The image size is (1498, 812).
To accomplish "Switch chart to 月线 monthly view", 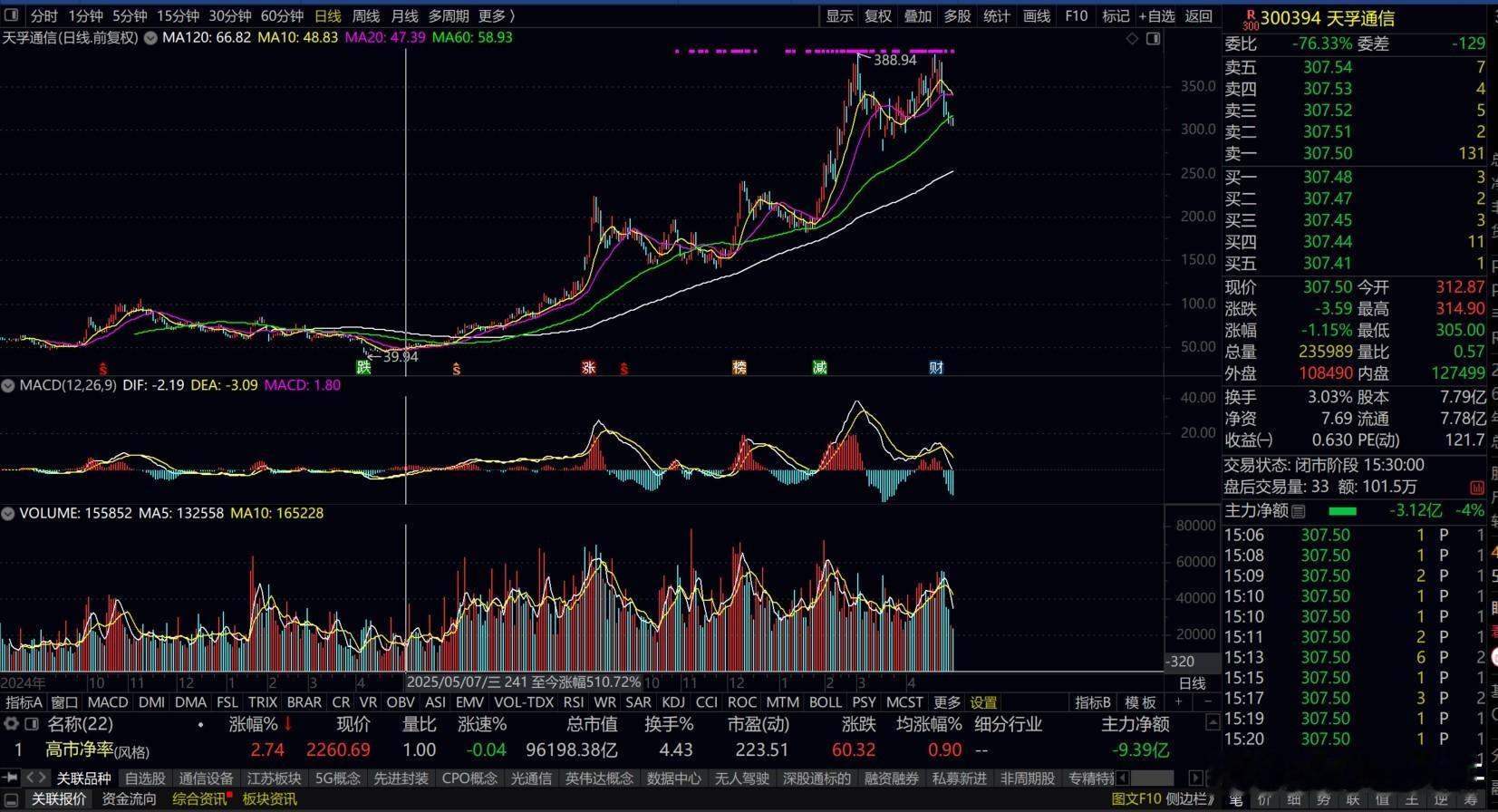I will [404, 15].
